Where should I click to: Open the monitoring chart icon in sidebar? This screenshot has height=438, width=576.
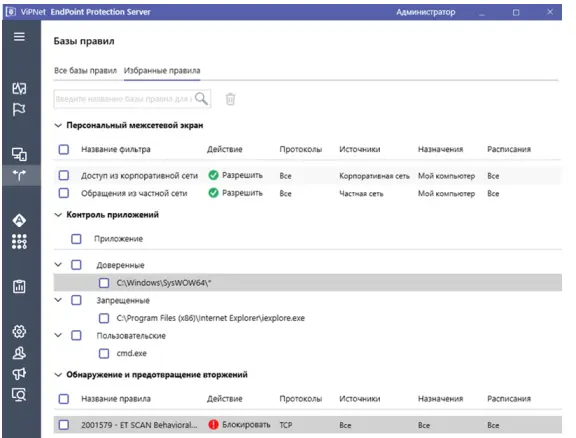pos(19,88)
